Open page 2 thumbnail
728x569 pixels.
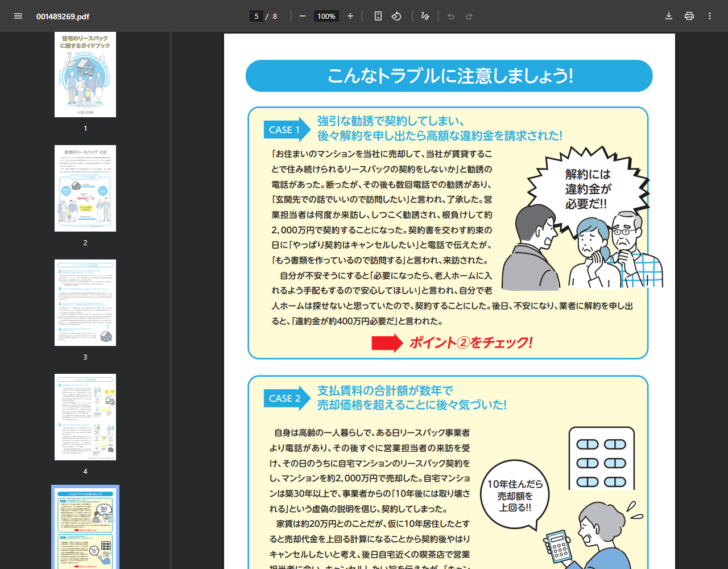coord(85,188)
